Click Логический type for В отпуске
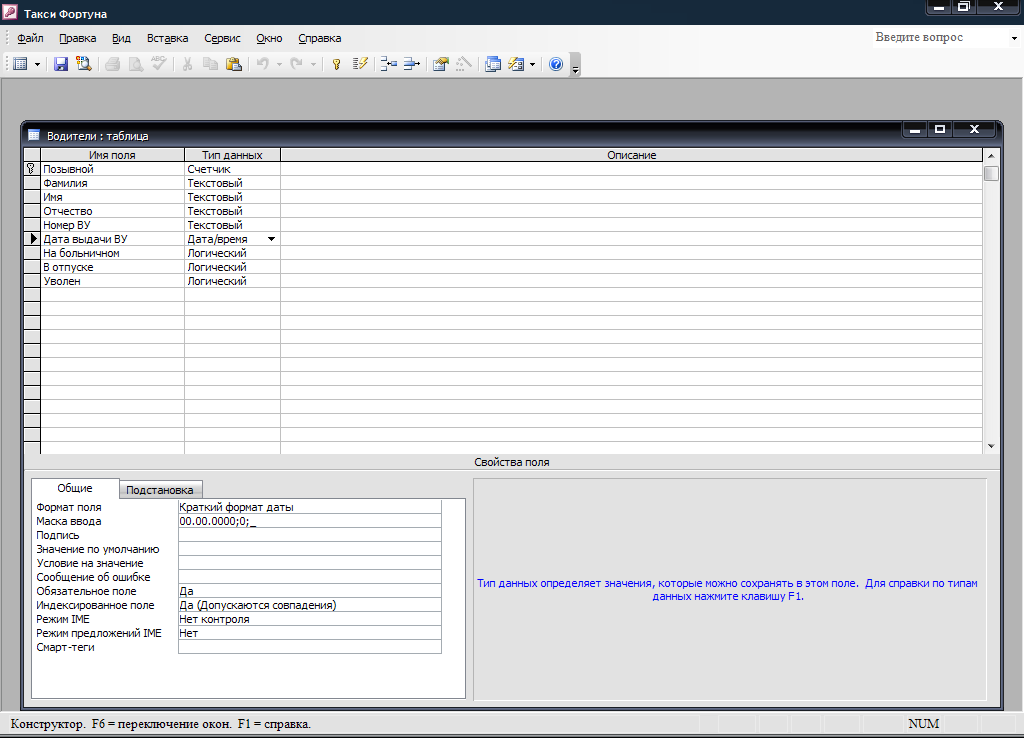 click(232, 267)
